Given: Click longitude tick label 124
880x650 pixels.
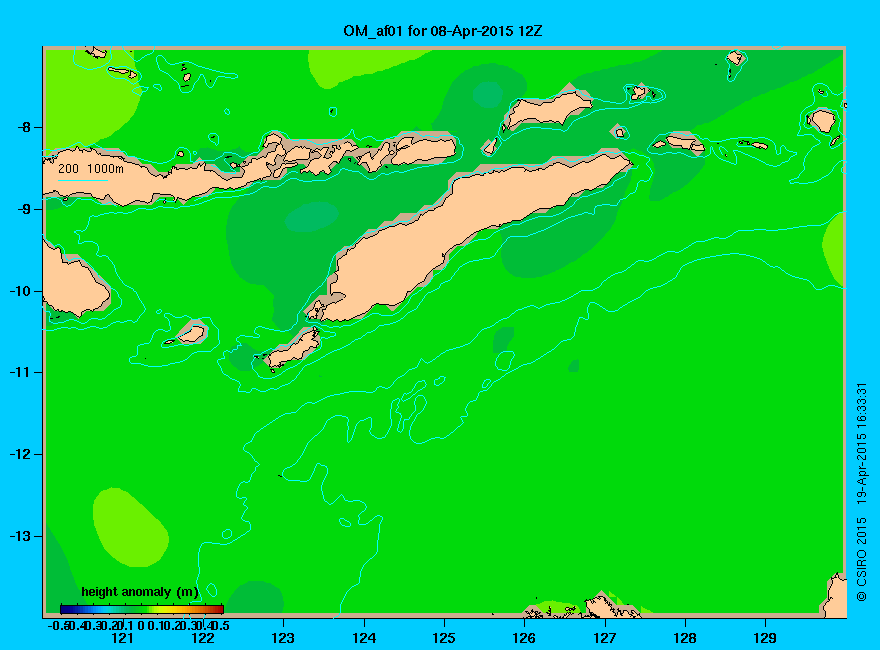Looking at the screenshot, I should click(x=364, y=638).
